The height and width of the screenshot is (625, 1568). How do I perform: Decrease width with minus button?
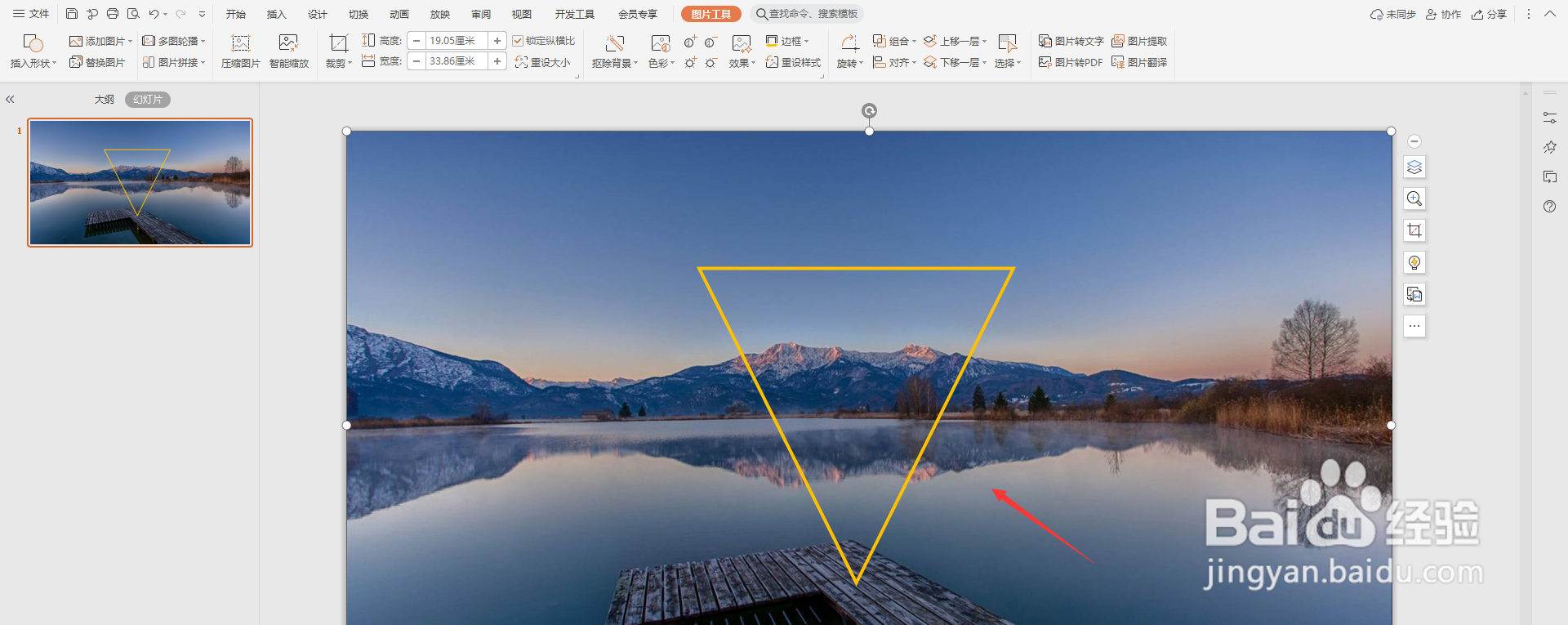(416, 61)
